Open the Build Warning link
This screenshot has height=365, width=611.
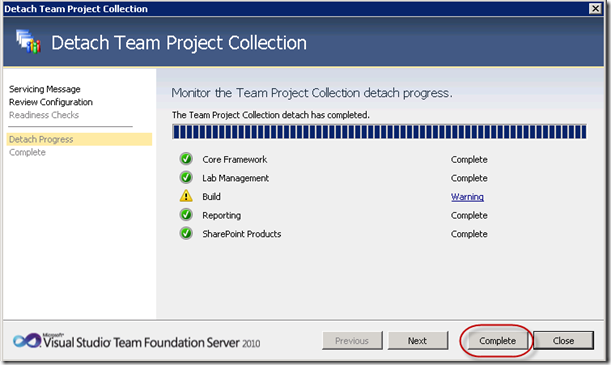pos(467,197)
